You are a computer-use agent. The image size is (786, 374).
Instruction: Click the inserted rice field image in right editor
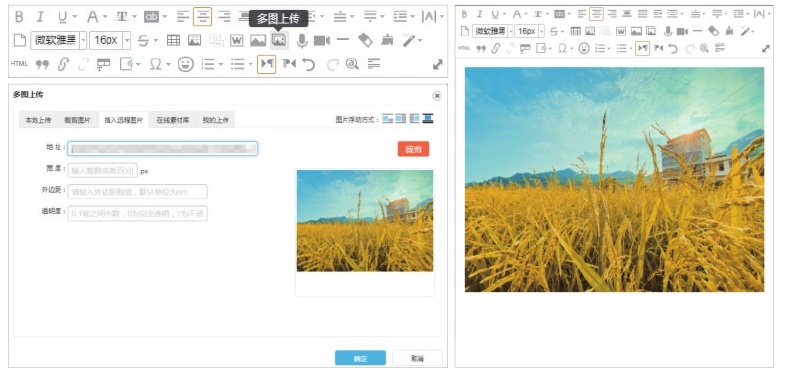615,179
